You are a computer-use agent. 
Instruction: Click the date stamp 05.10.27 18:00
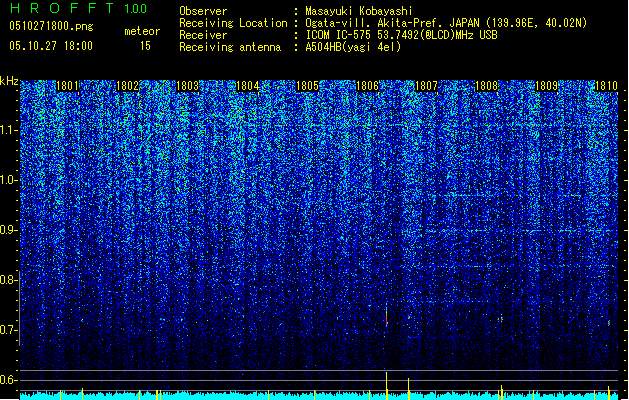pos(51,46)
